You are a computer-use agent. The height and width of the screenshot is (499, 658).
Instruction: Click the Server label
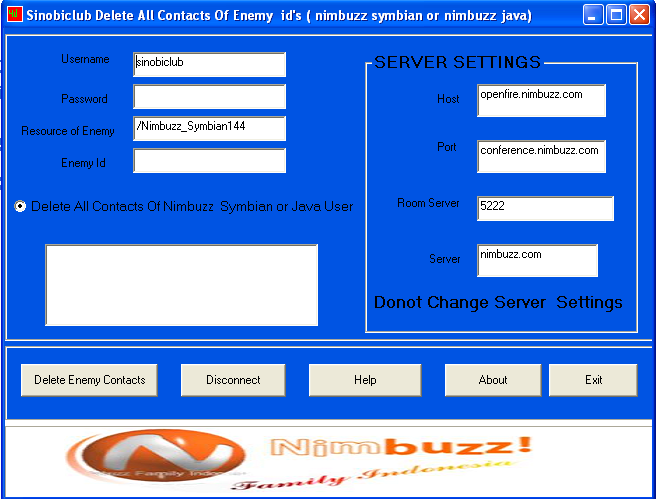(x=444, y=259)
